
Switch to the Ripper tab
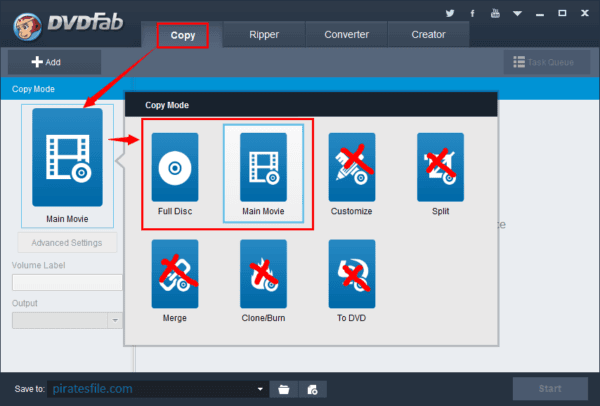pyautogui.click(x=264, y=35)
